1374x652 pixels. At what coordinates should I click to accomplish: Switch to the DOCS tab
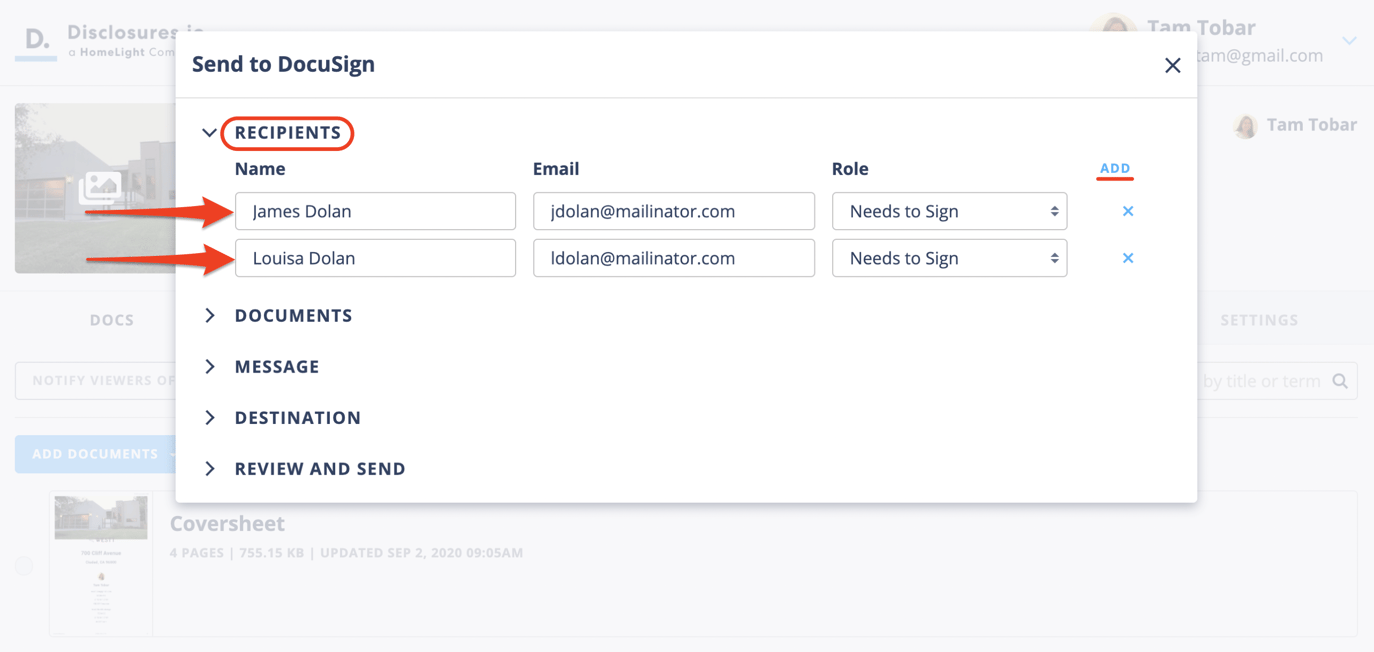(x=111, y=319)
